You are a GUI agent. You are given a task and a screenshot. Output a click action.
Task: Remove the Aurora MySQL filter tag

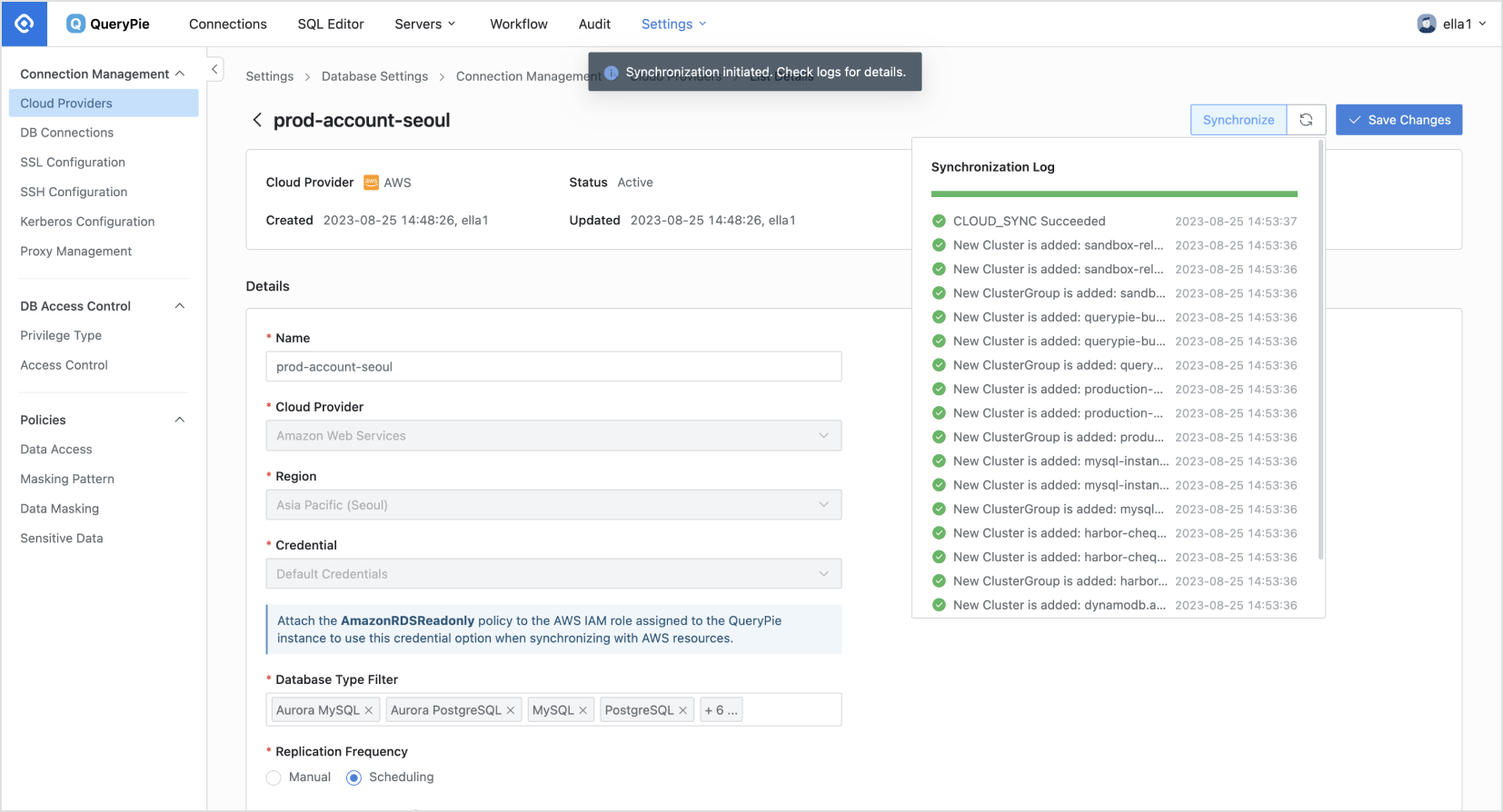click(x=369, y=710)
